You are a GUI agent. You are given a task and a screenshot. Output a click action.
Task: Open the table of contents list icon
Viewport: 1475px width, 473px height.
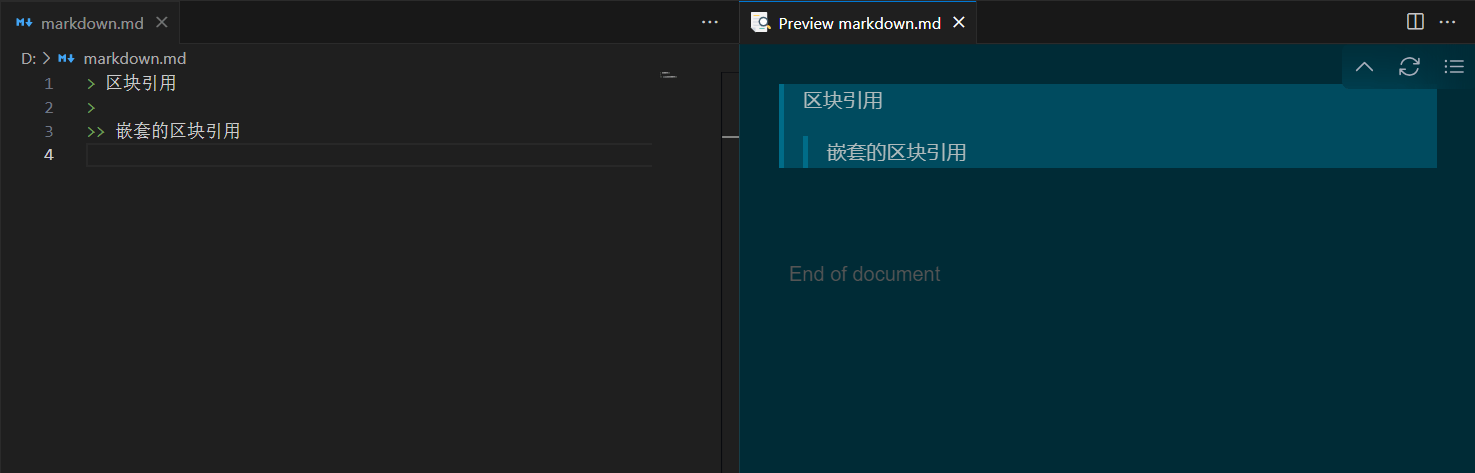1453,67
